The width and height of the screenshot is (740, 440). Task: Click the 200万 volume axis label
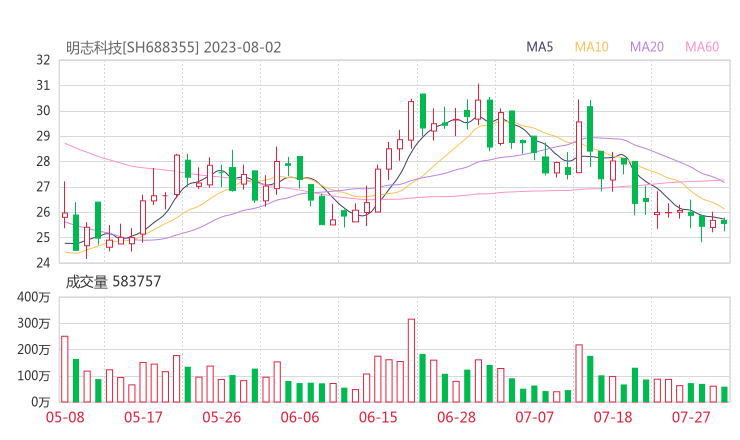click(x=34, y=350)
